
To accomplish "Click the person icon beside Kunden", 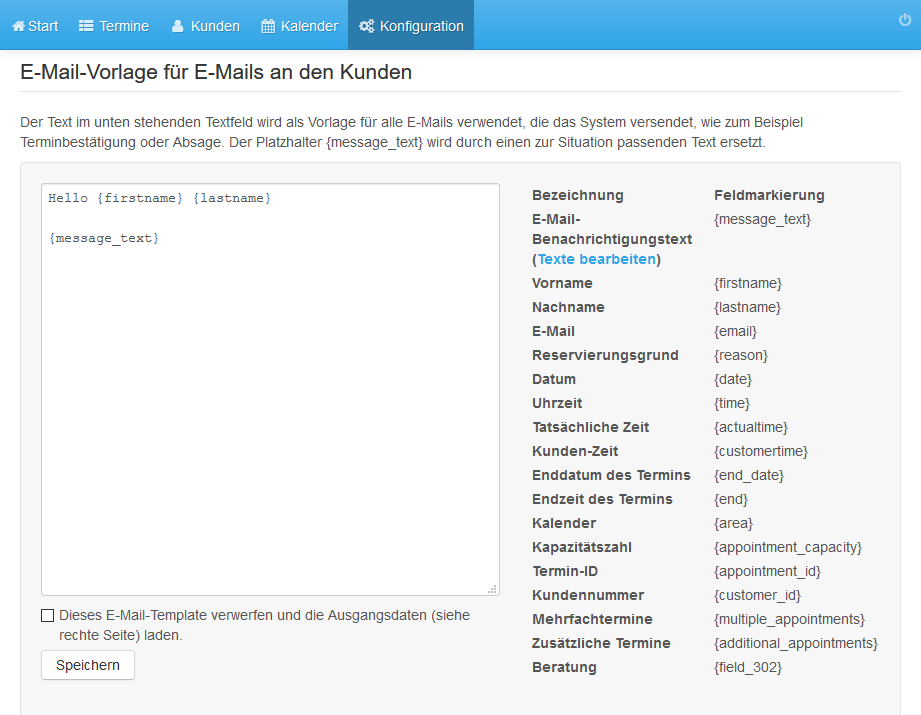I will coord(177,26).
